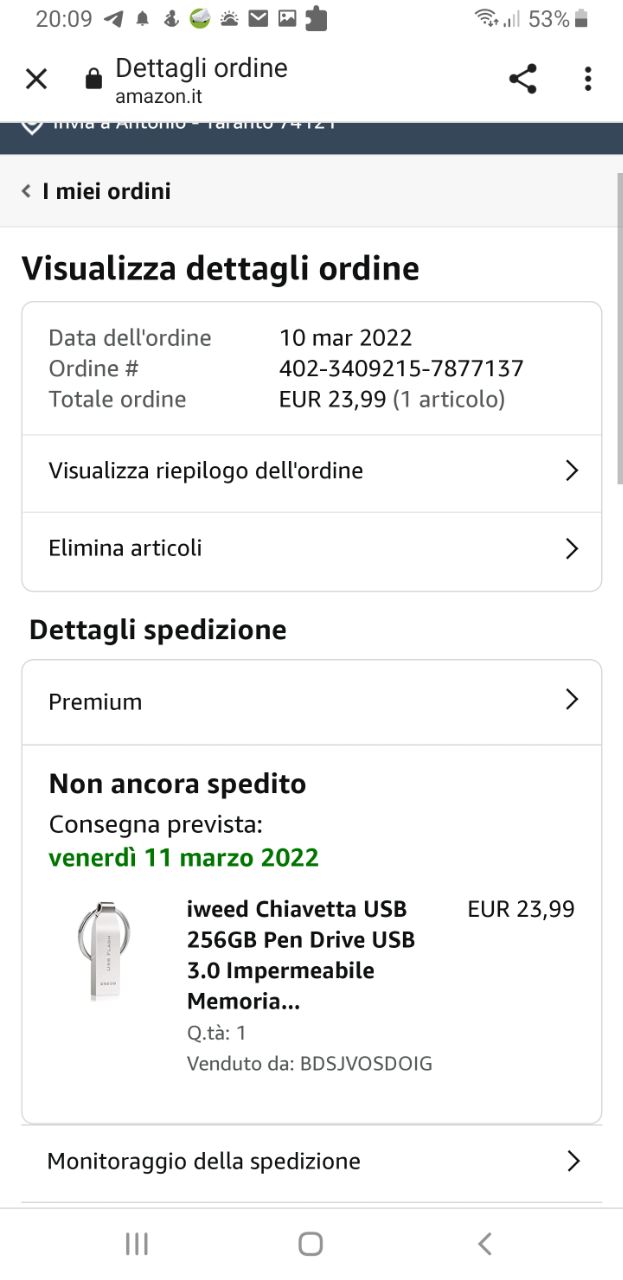The height and width of the screenshot is (1280, 623).
Task: Tap the order number 402-3409215-7877137
Action: (401, 368)
